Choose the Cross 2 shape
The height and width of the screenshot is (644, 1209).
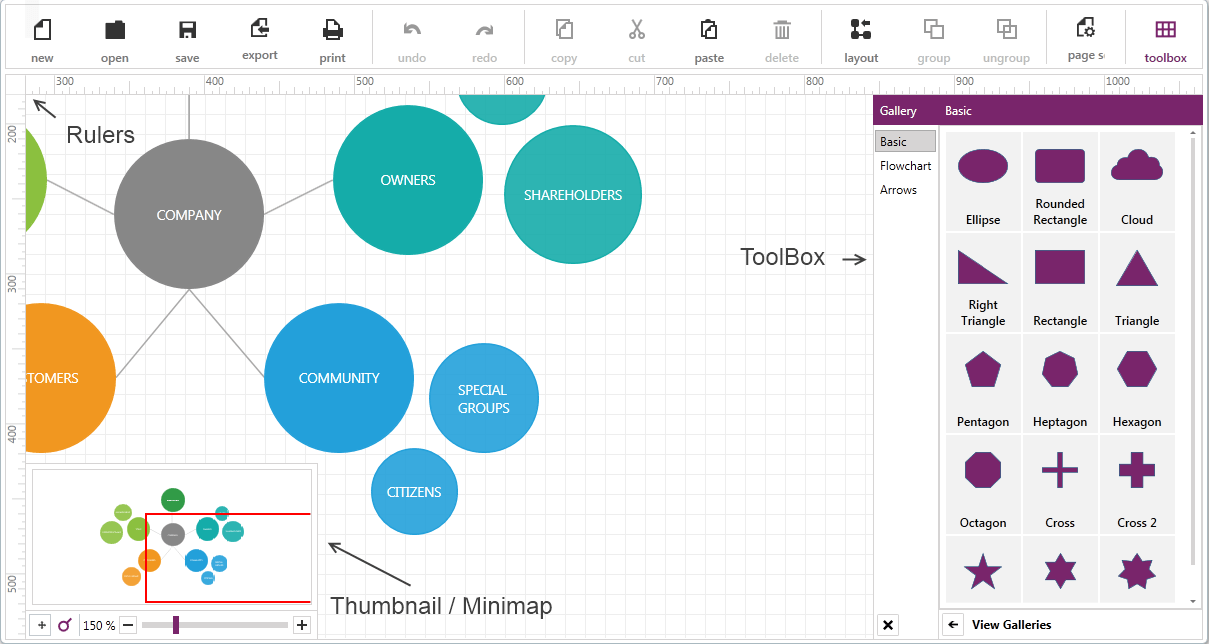[x=1137, y=470]
